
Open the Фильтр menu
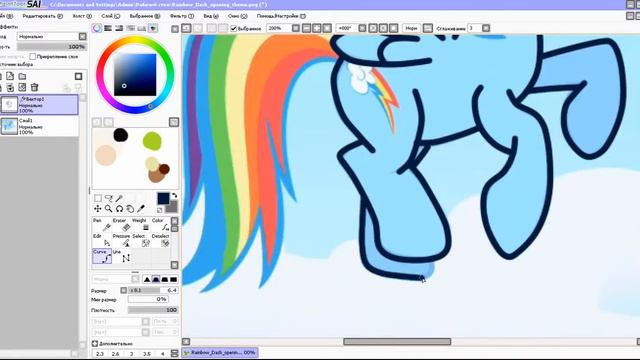[182, 16]
